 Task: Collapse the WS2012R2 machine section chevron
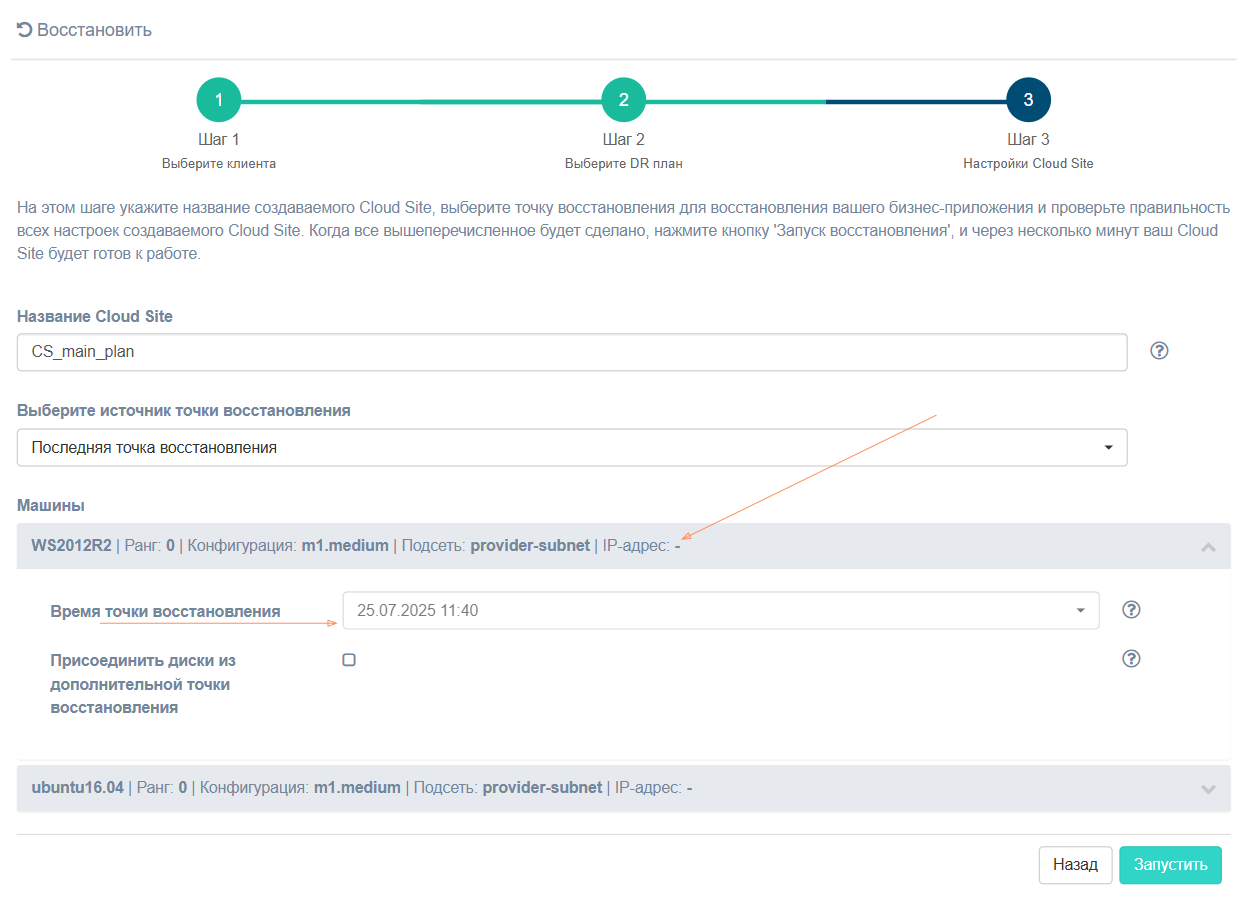(x=1208, y=547)
